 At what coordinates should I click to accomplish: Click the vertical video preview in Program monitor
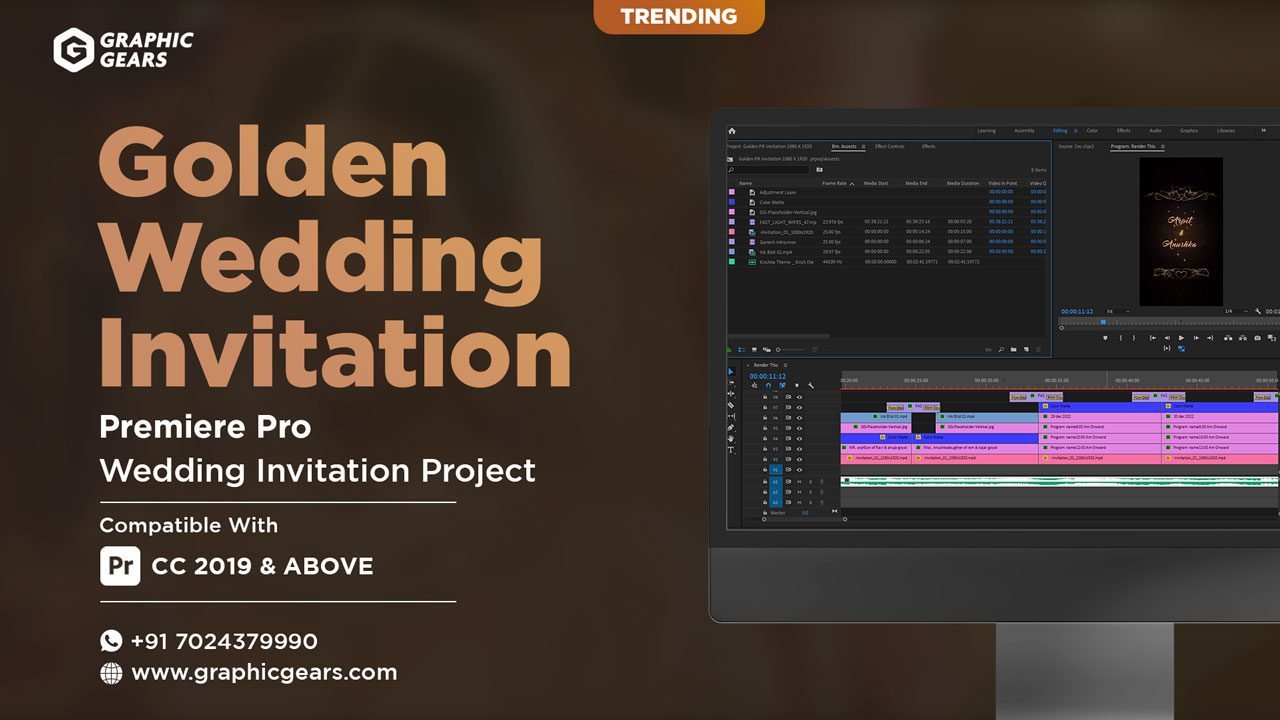click(x=1181, y=231)
